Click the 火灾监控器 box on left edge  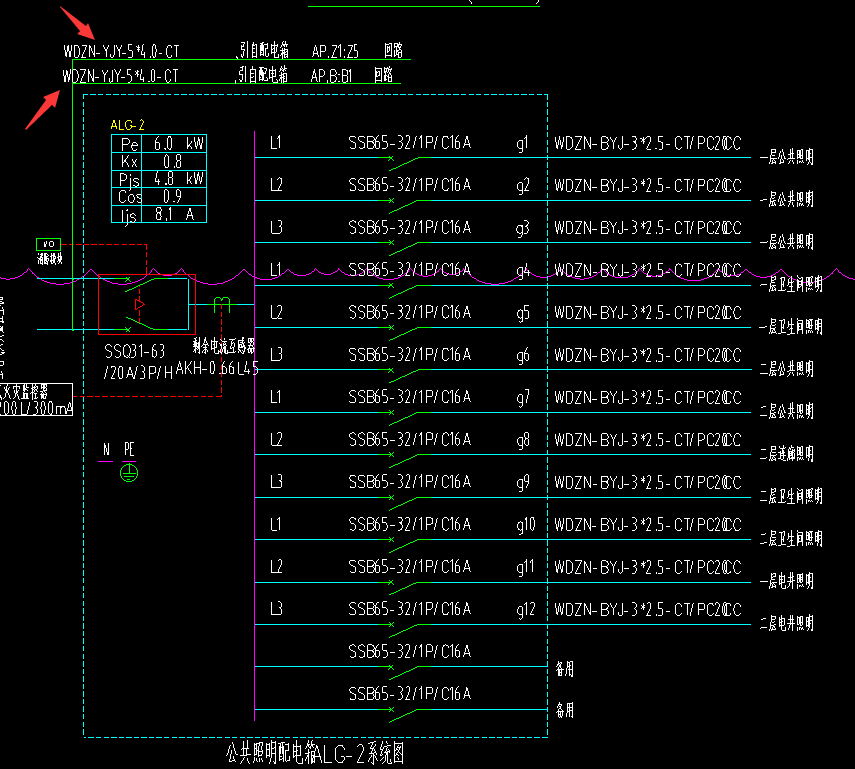[x=36, y=400]
